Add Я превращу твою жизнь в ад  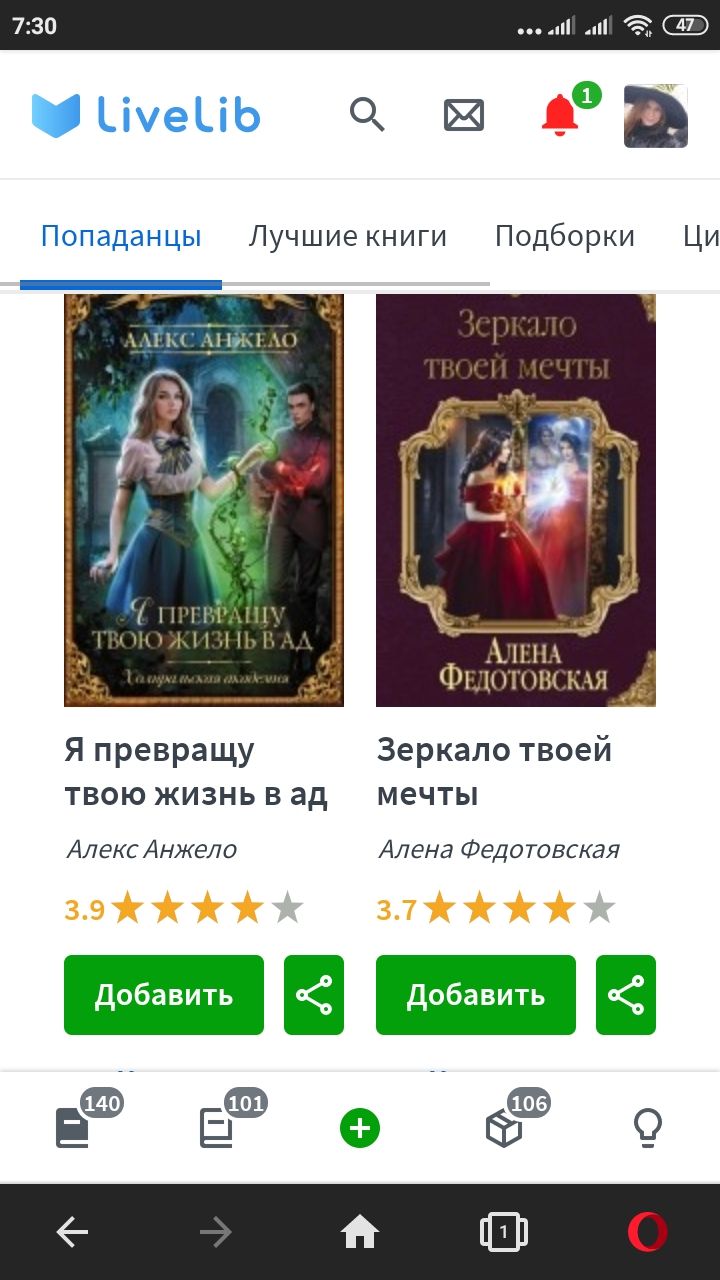[x=164, y=995]
